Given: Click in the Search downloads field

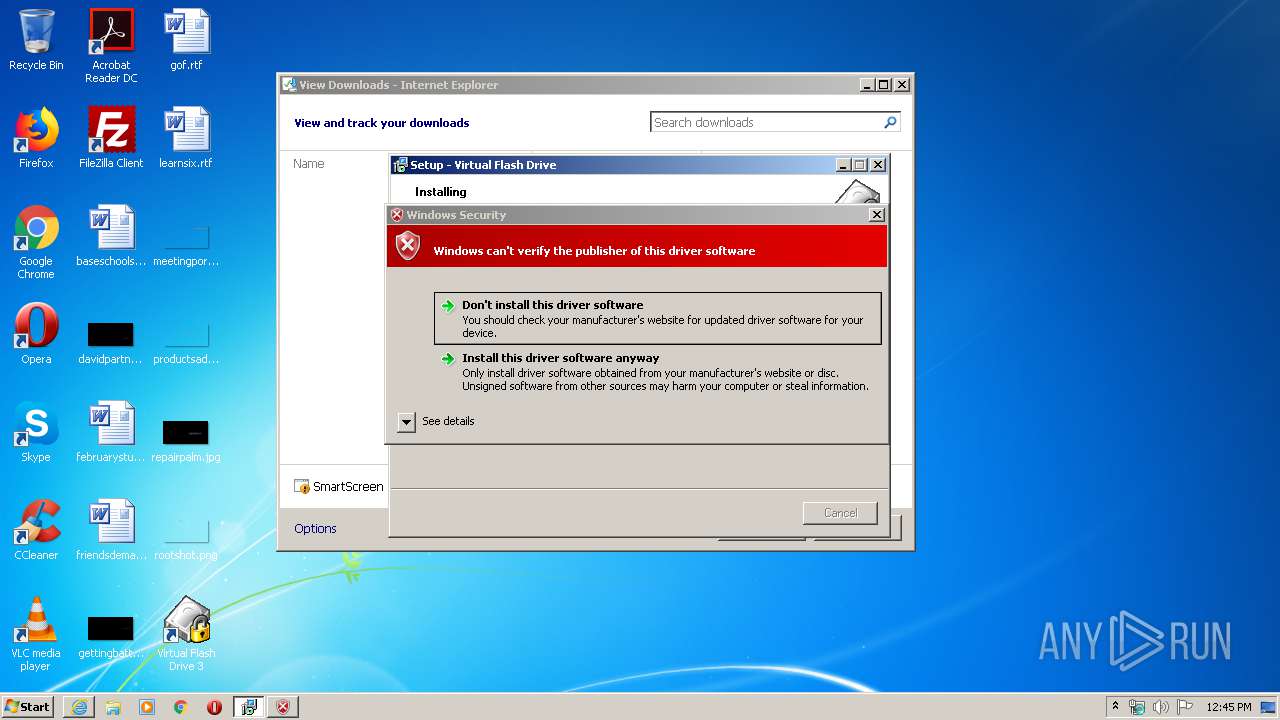Looking at the screenshot, I should pyautogui.click(x=766, y=122).
